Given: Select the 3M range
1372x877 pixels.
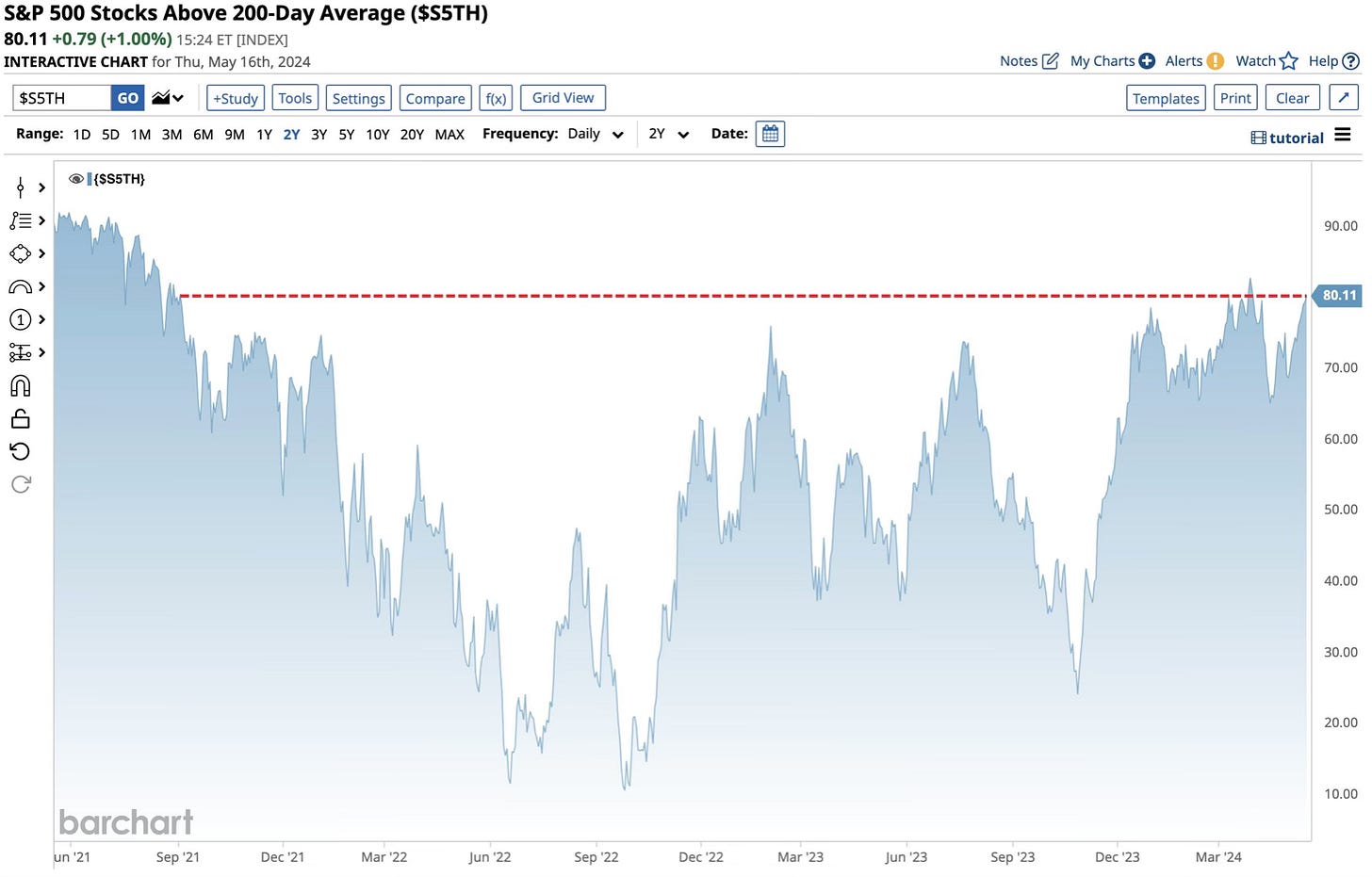Looking at the screenshot, I should (171, 135).
